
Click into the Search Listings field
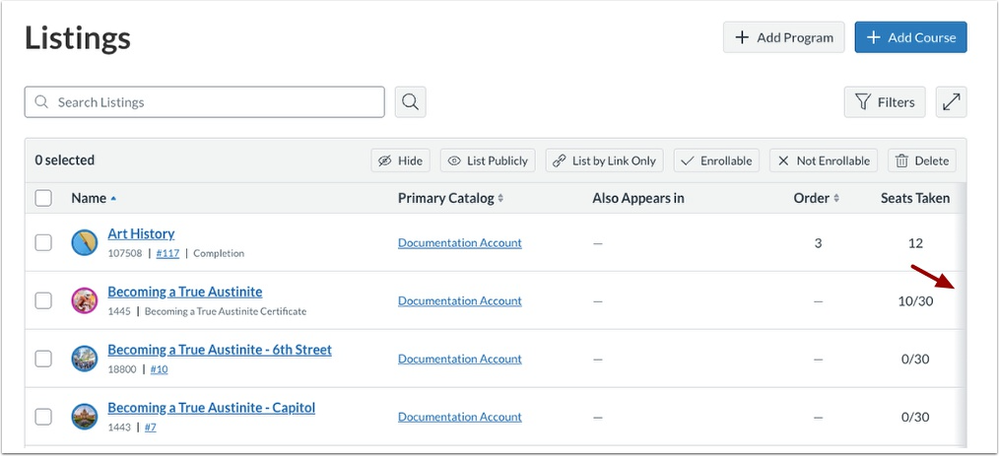click(x=205, y=102)
